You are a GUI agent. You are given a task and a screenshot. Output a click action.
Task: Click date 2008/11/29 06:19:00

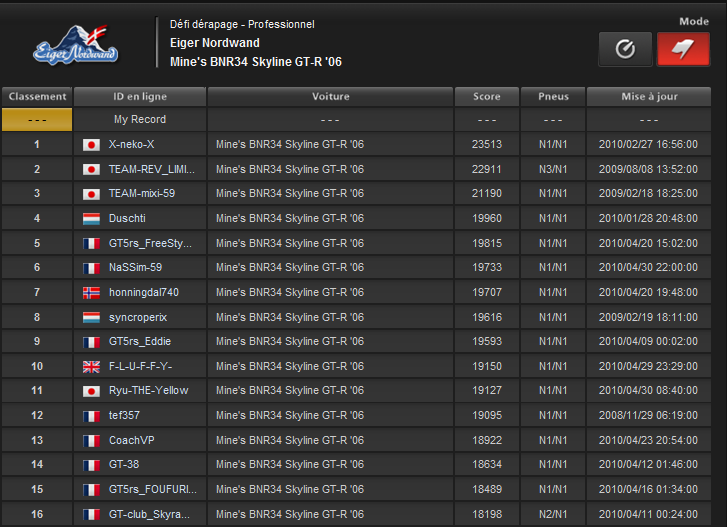[648, 415]
